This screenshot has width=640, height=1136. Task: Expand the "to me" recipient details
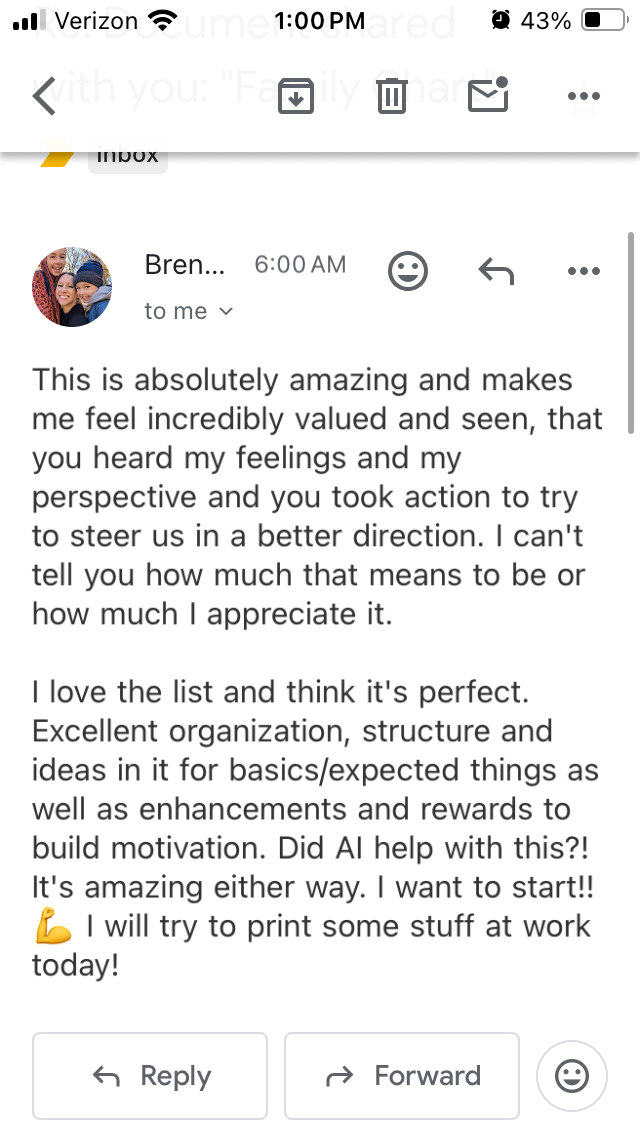[189, 311]
